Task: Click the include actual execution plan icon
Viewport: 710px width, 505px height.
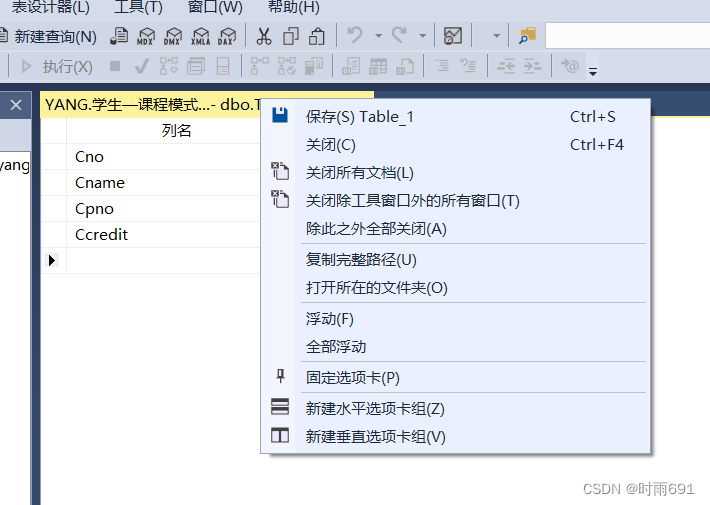Action: click(260, 67)
